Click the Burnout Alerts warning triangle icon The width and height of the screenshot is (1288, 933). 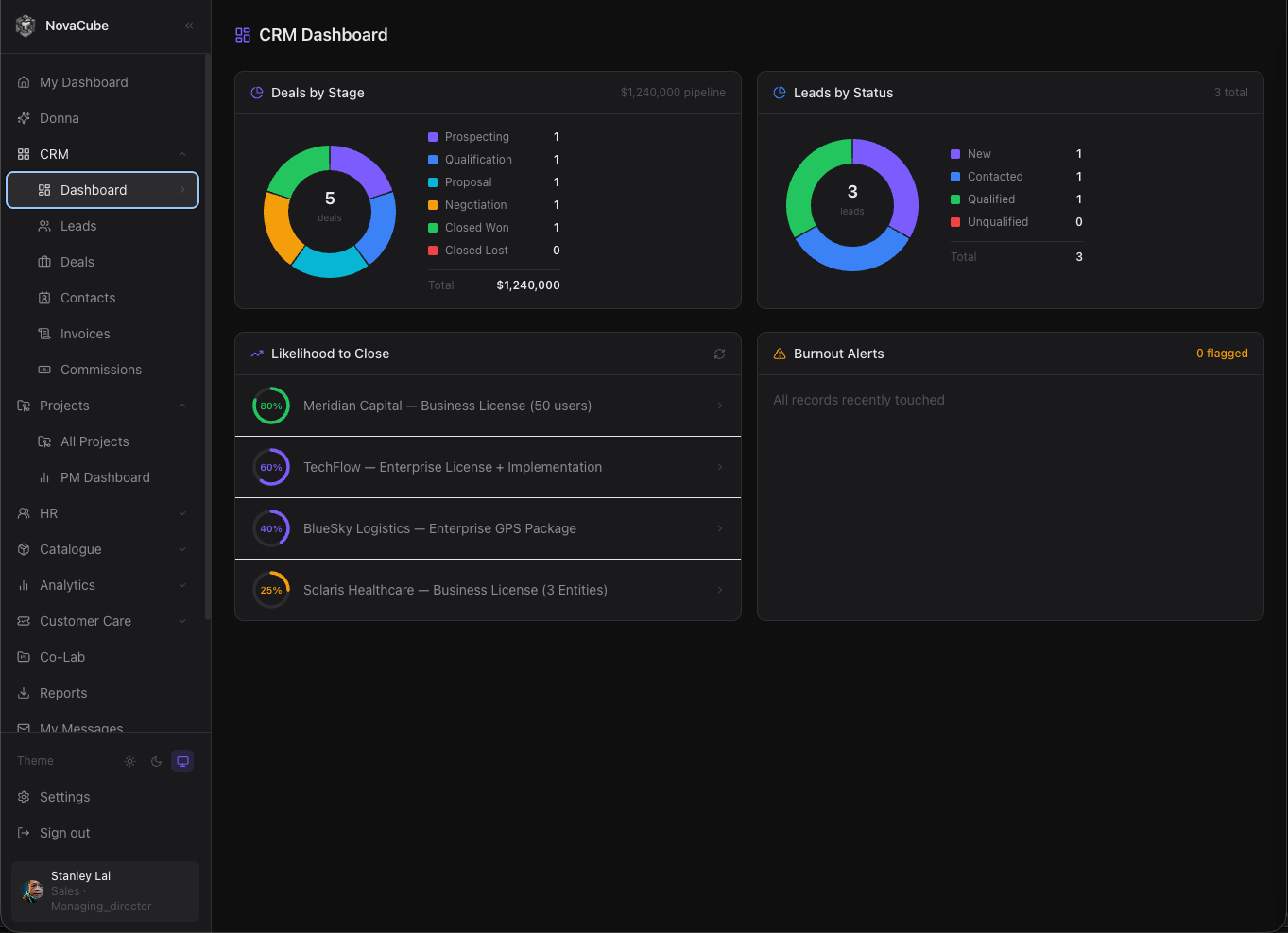(780, 354)
